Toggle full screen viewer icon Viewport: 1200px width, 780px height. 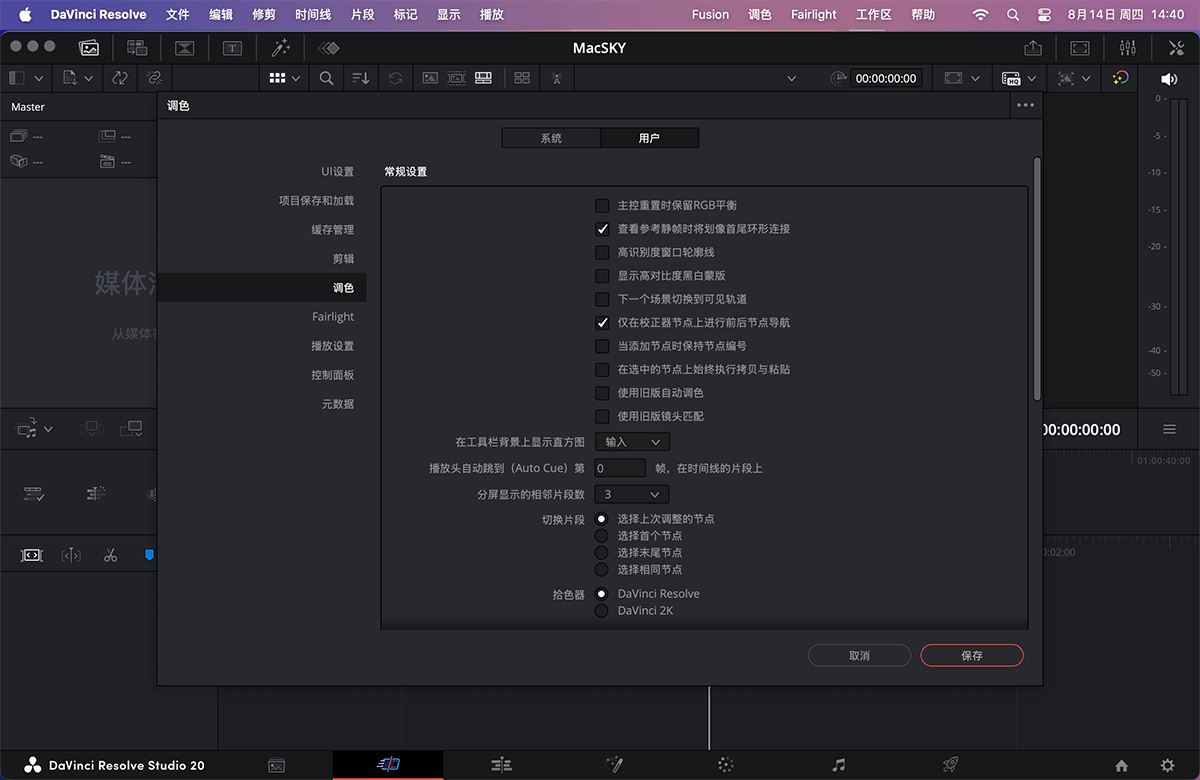[x=1080, y=47]
